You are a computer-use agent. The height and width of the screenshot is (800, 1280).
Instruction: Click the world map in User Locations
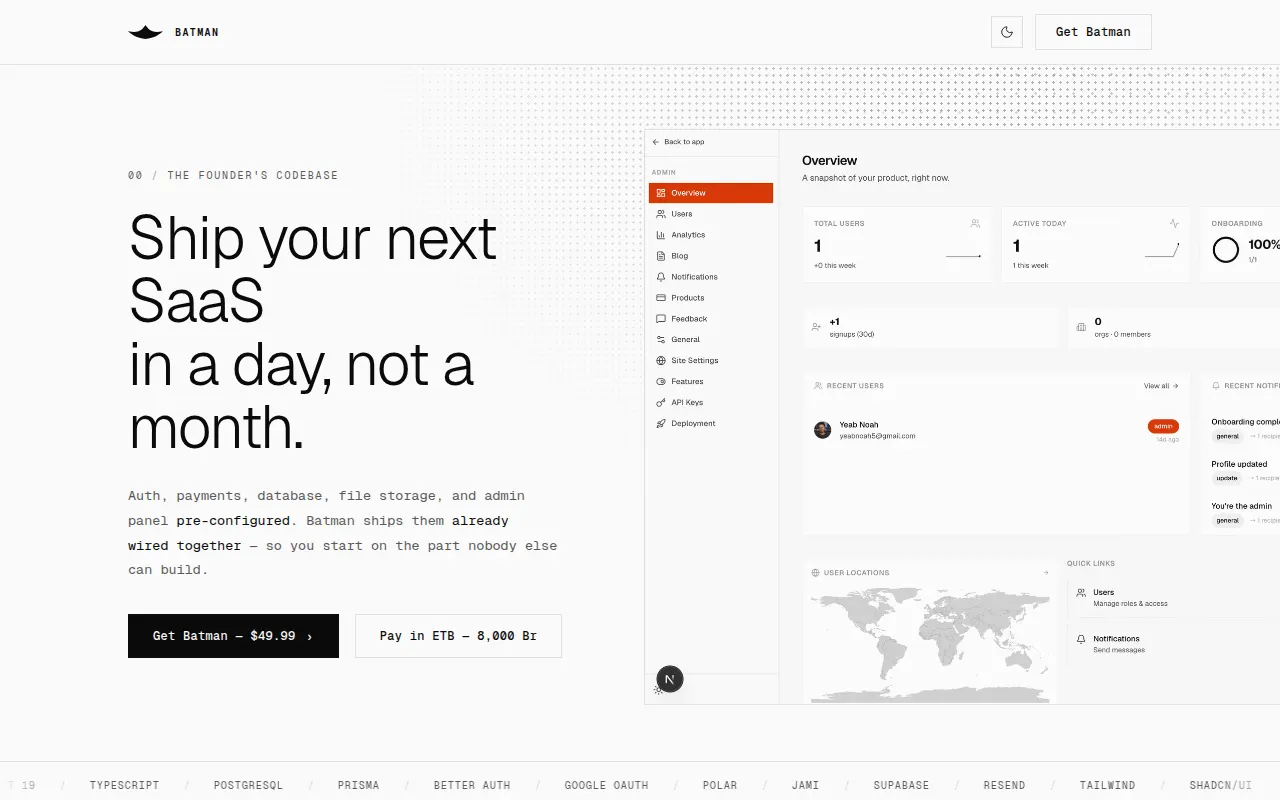coord(929,645)
